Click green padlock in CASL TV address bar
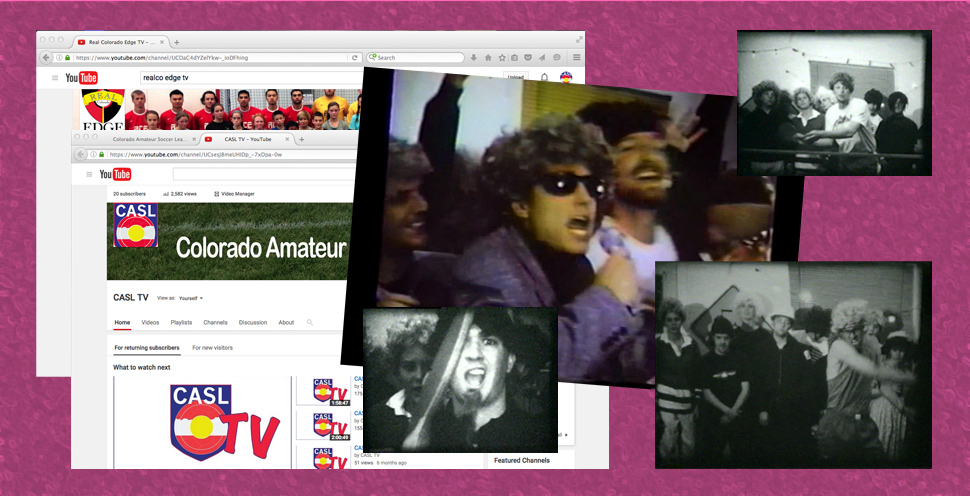970x496 pixels. 101,155
